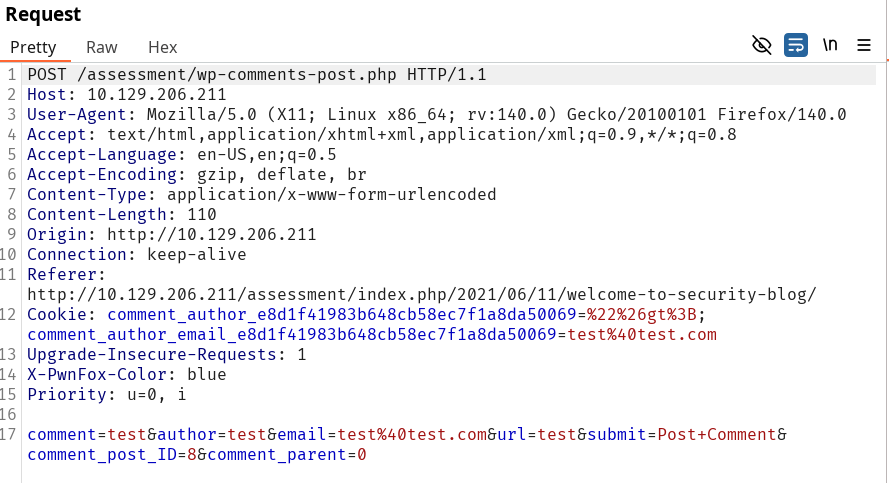Click the comment_author_email cookie value test%40test.com
Screen dimensions: 889x483
tap(642, 334)
